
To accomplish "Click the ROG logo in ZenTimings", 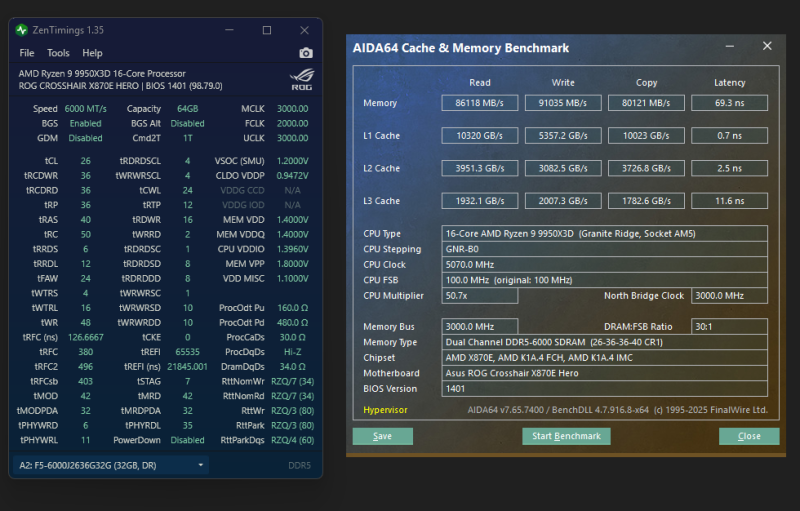I will coord(302,80).
